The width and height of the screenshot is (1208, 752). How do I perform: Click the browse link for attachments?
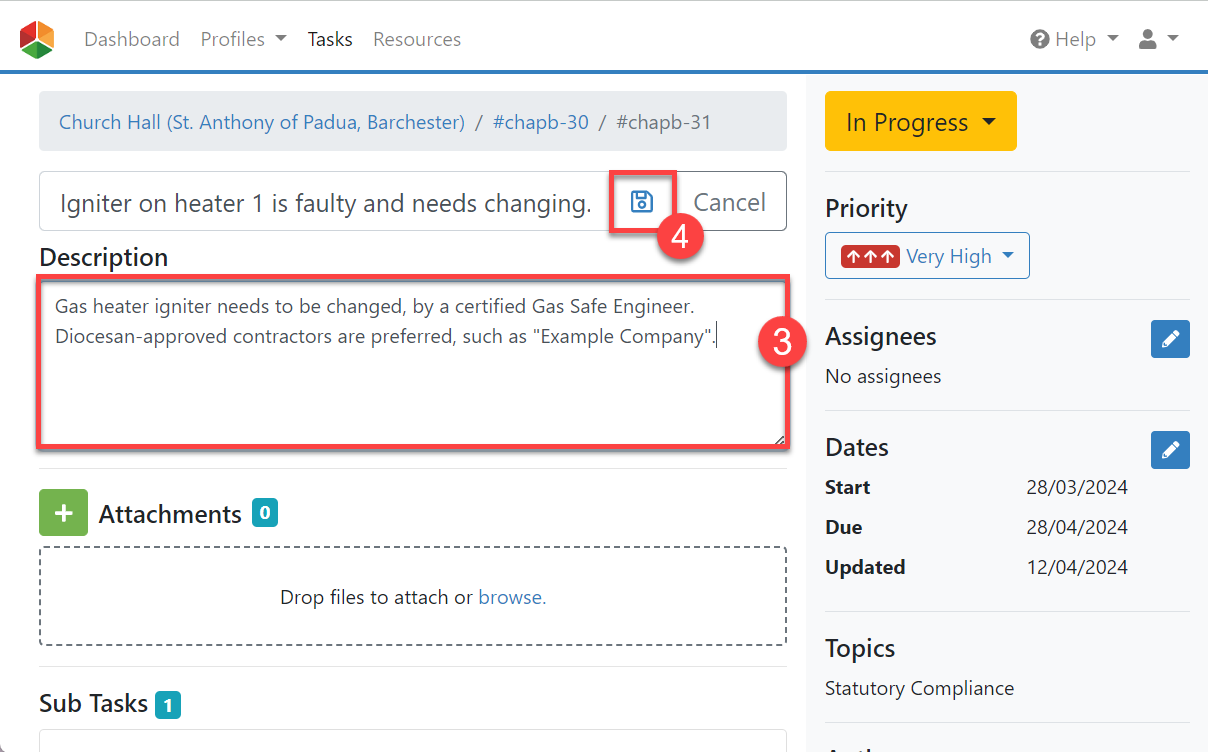pos(512,597)
